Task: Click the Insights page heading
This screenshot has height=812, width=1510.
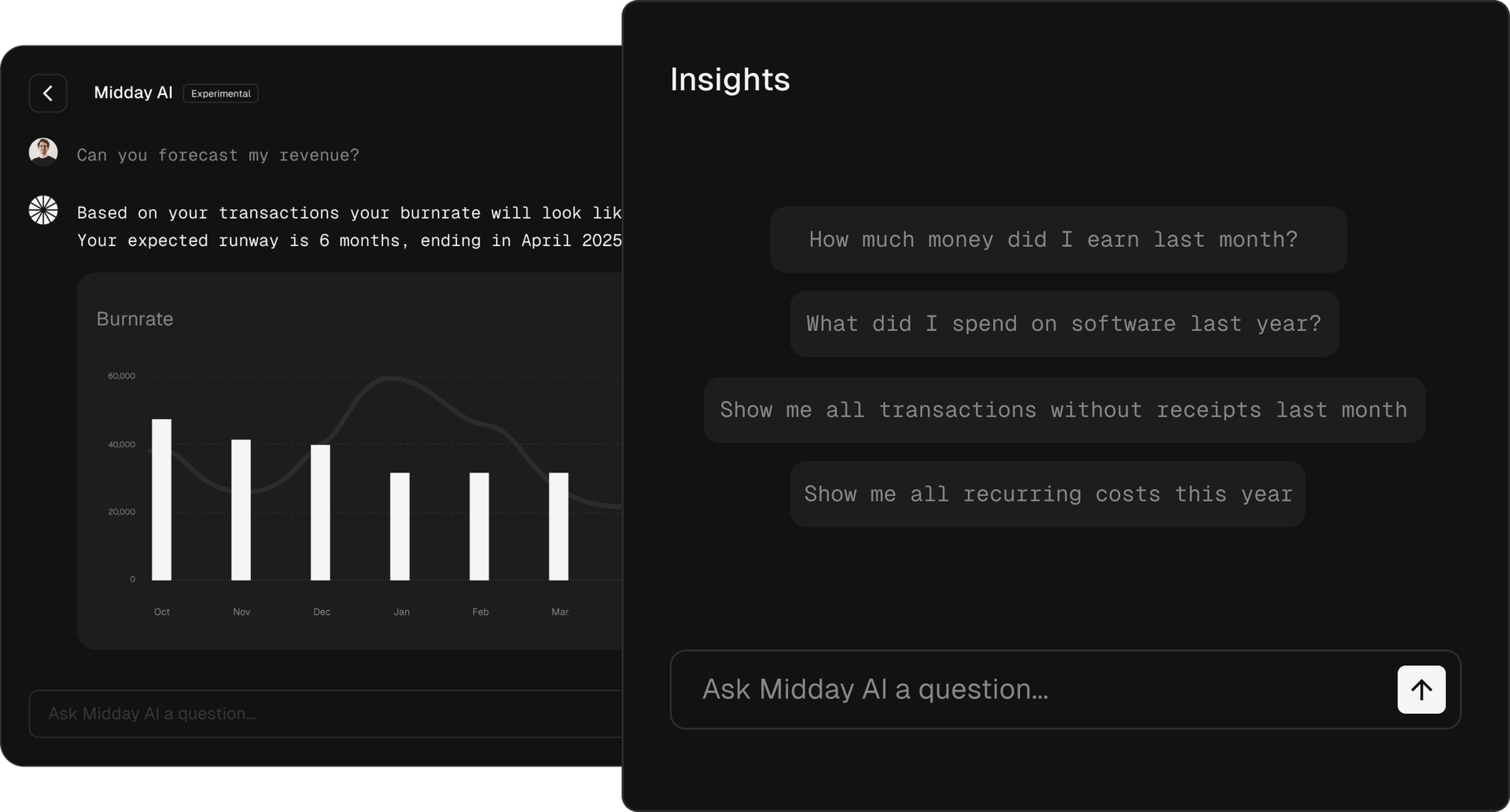Action: pos(730,79)
